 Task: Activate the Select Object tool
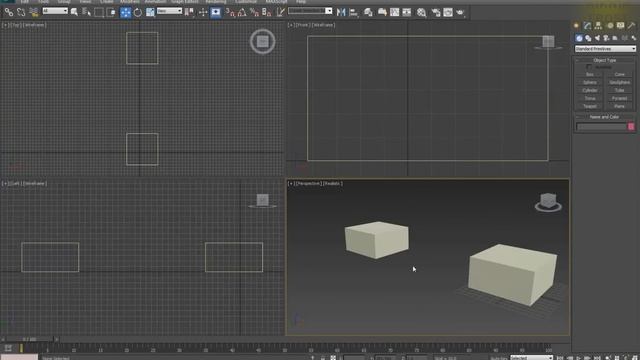[74, 13]
